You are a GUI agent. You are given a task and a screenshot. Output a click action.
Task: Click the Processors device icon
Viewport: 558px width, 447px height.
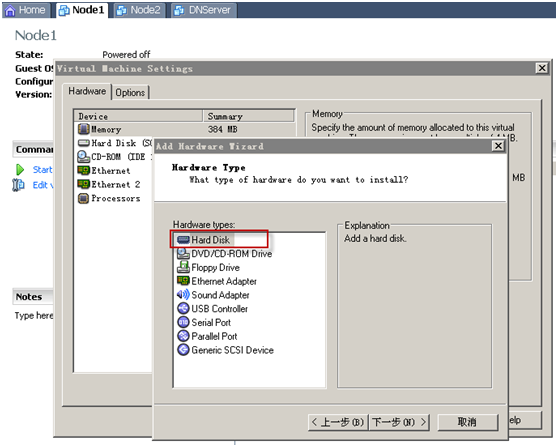coord(84,198)
